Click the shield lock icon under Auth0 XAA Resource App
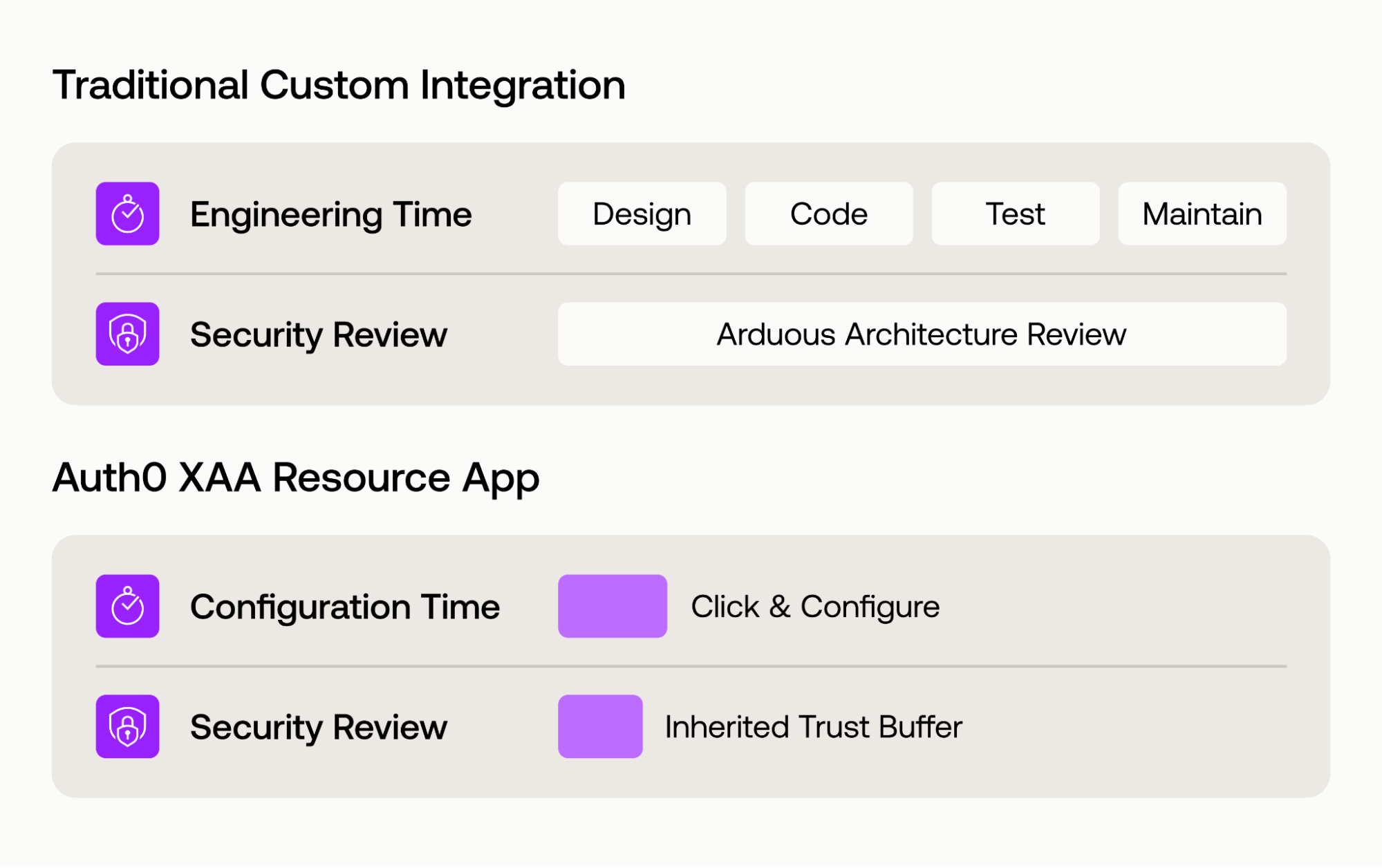 [x=127, y=726]
